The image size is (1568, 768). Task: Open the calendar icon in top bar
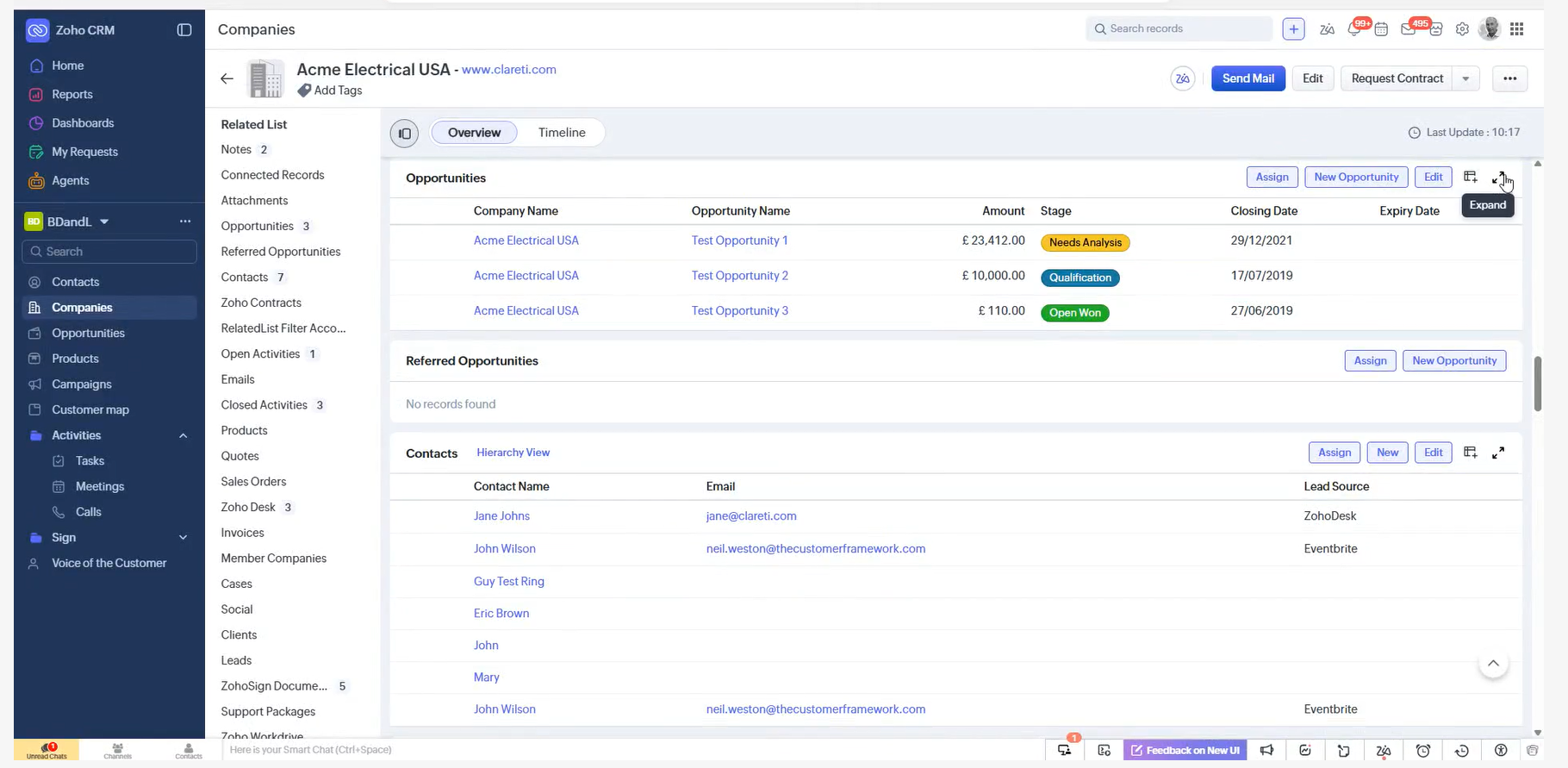tap(1381, 29)
